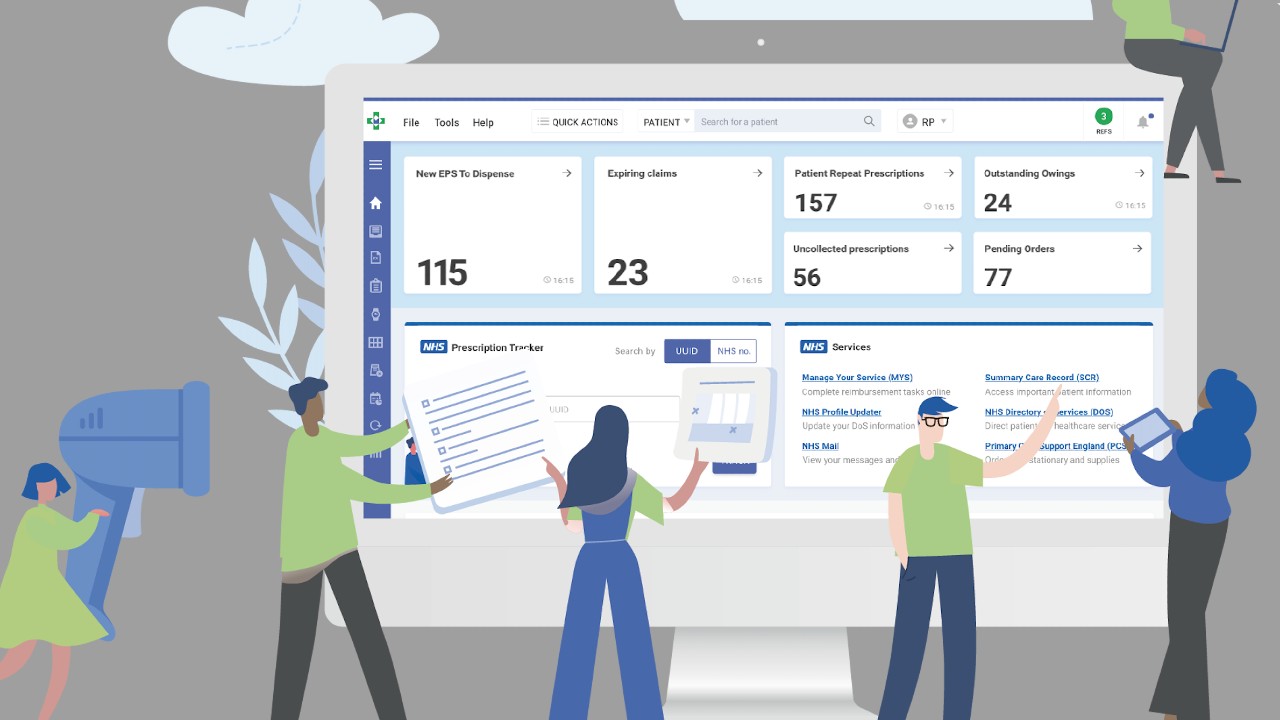Open the Tools menu

click(447, 123)
